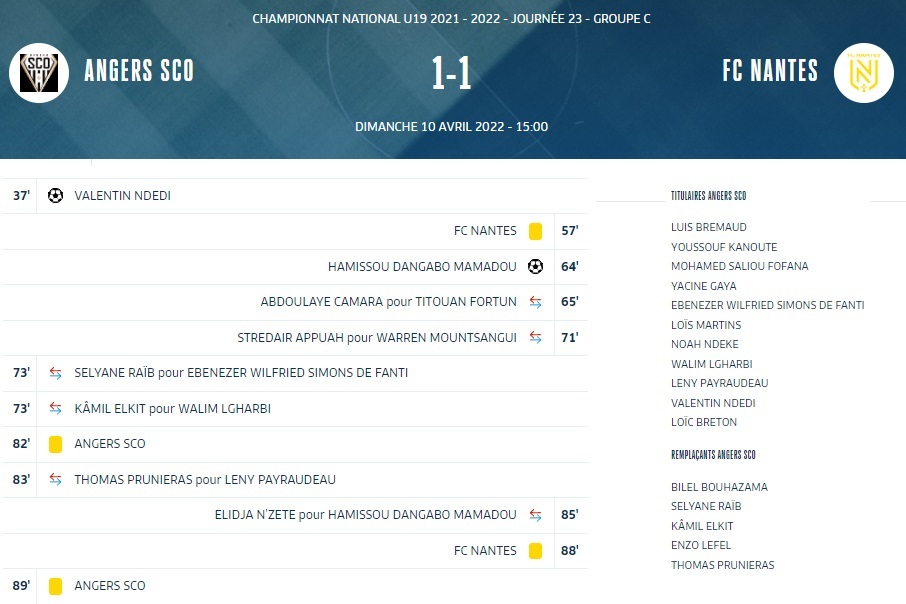Open the Angers SCO team name in the header

pyautogui.click(x=139, y=71)
